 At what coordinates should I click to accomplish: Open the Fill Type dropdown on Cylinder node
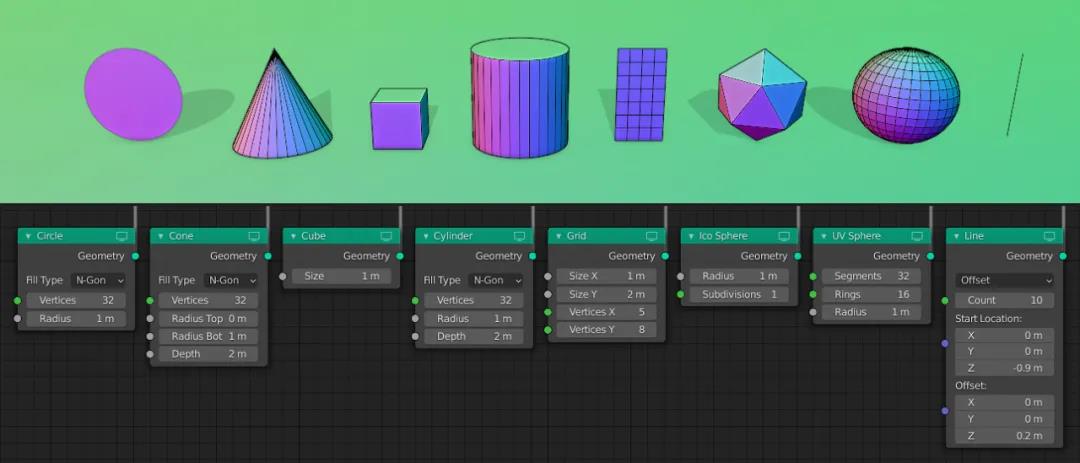(x=496, y=280)
